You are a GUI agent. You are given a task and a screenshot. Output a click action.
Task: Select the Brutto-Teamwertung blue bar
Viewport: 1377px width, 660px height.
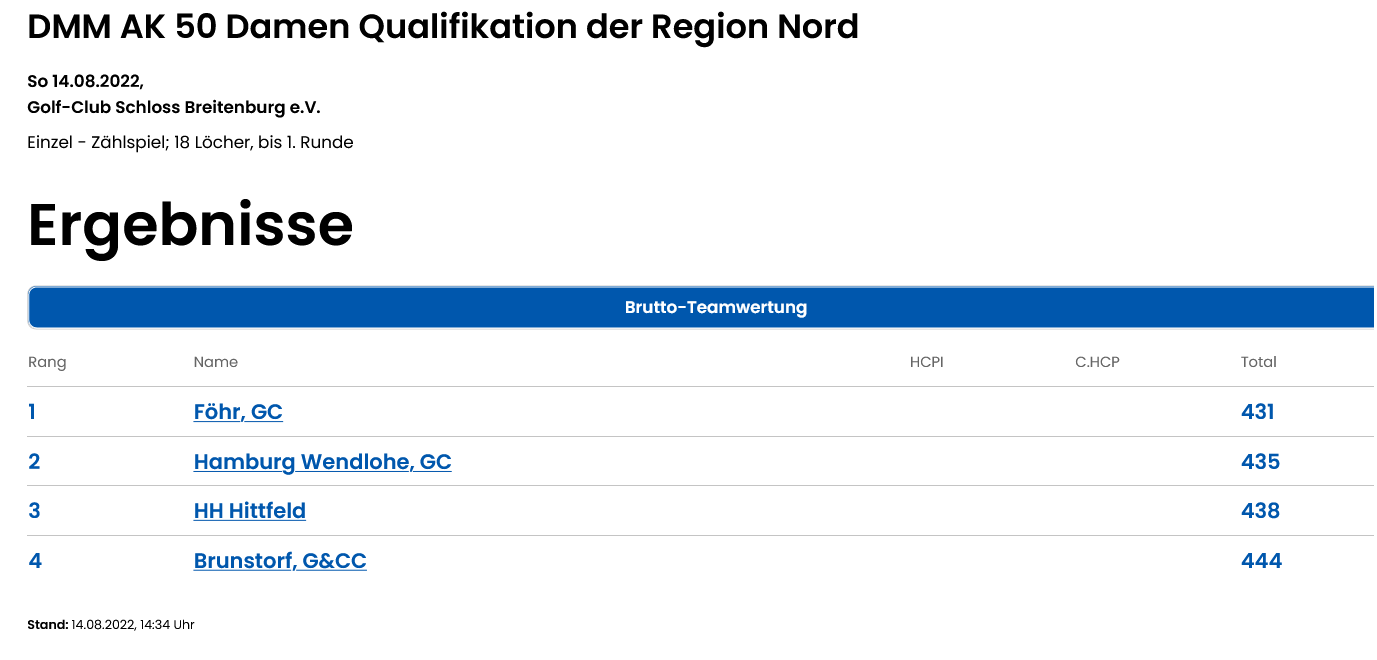pyautogui.click(x=702, y=307)
